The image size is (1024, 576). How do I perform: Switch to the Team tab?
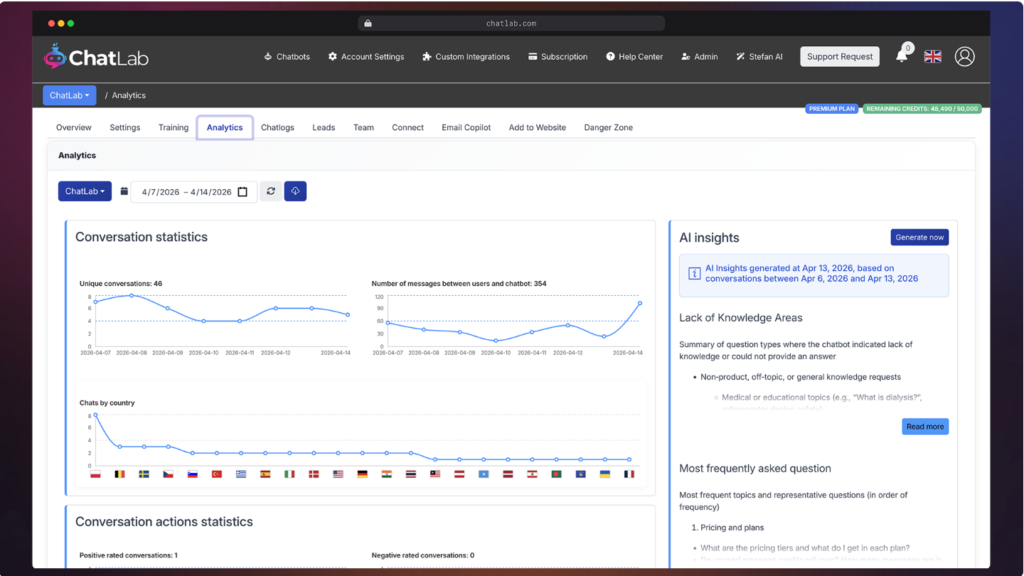click(364, 127)
